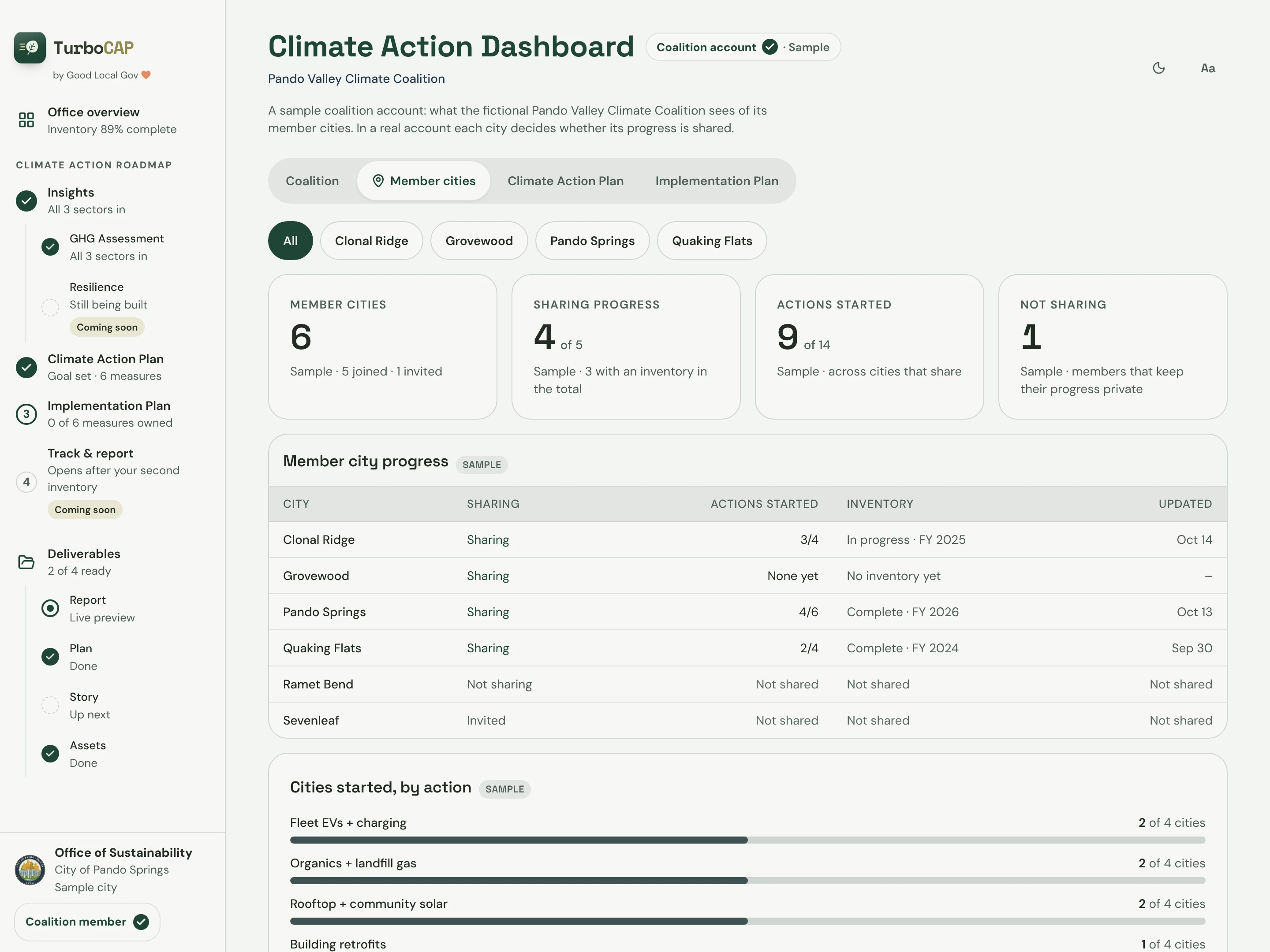Click 'In progress · FY 2025' inventory cell

point(906,540)
